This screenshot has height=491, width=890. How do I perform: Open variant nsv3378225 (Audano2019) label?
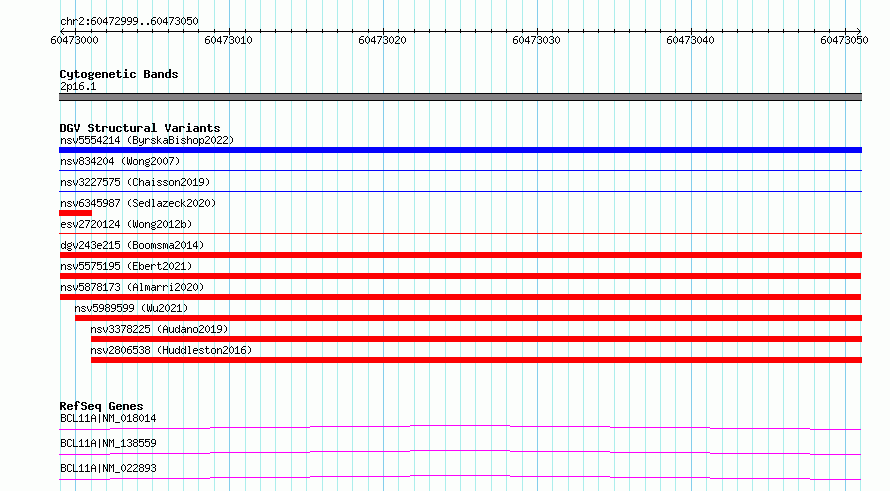159,329
